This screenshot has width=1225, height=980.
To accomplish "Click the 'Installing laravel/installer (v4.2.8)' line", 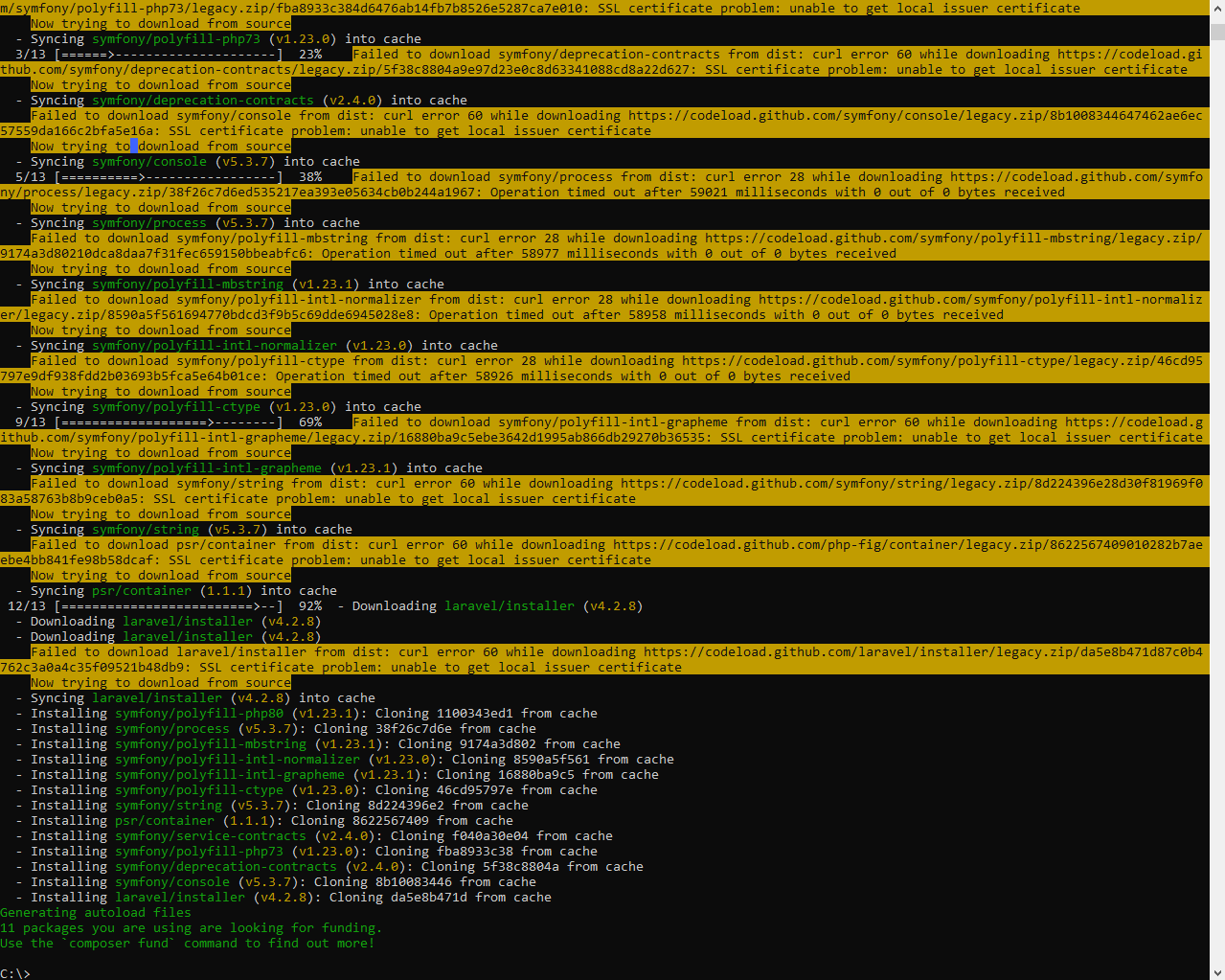I will pyautogui.click(x=284, y=898).
